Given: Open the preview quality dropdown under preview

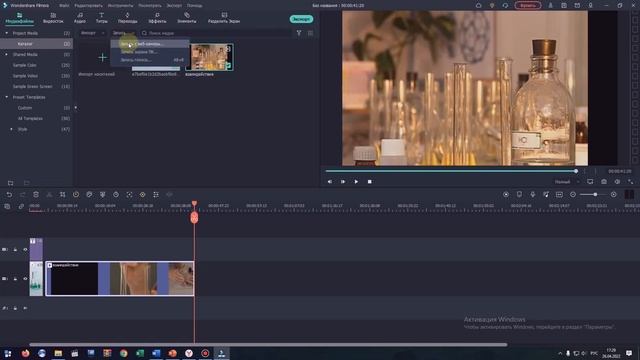Looking at the screenshot, I should pyautogui.click(x=567, y=182).
